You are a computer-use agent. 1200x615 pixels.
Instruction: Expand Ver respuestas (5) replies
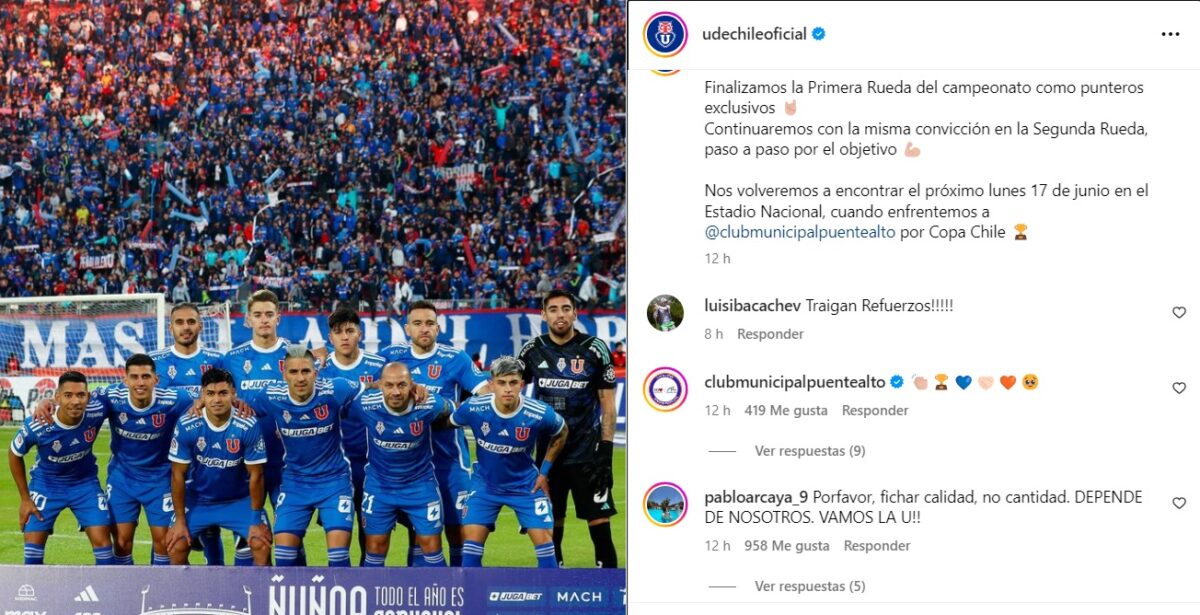810,586
